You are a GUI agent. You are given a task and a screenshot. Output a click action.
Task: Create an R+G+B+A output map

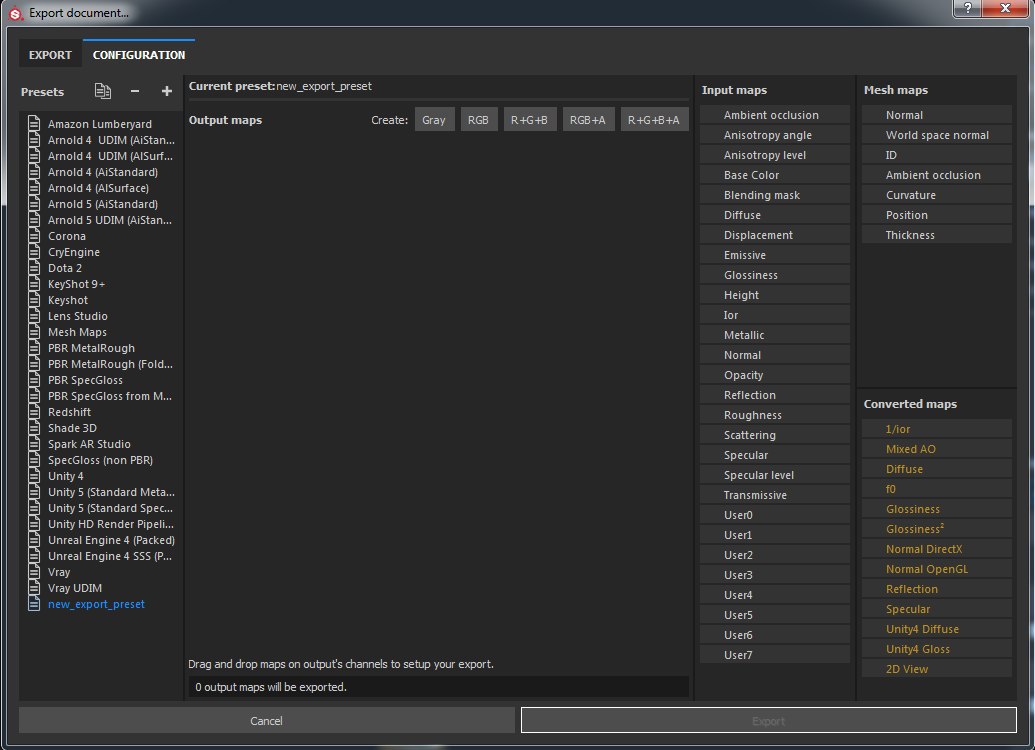pyautogui.click(x=654, y=119)
